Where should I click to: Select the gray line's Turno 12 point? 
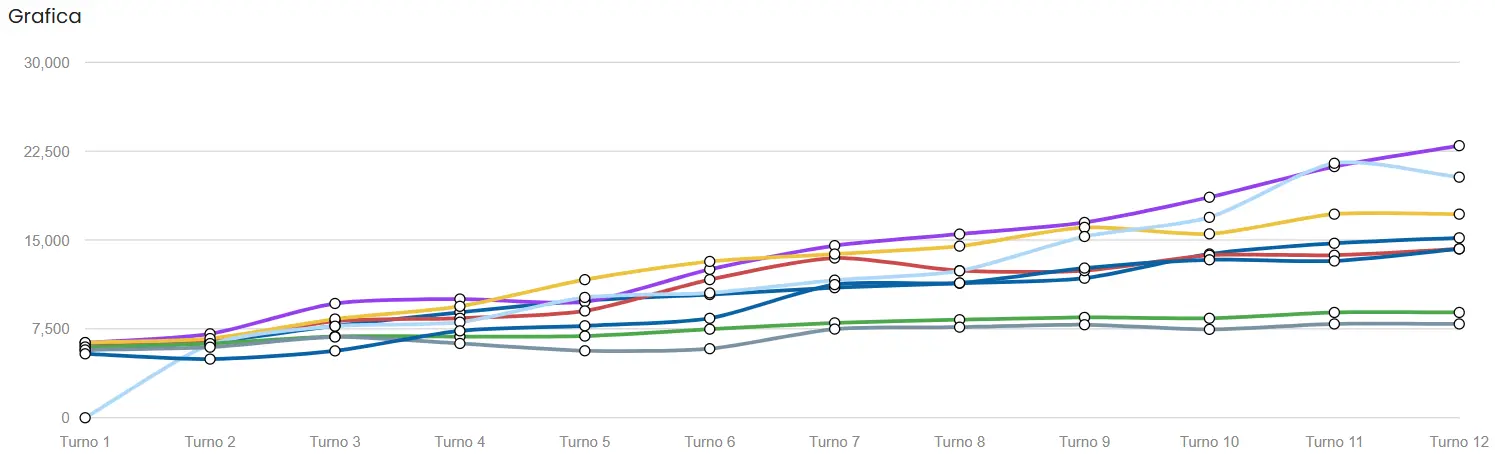tap(1459, 324)
